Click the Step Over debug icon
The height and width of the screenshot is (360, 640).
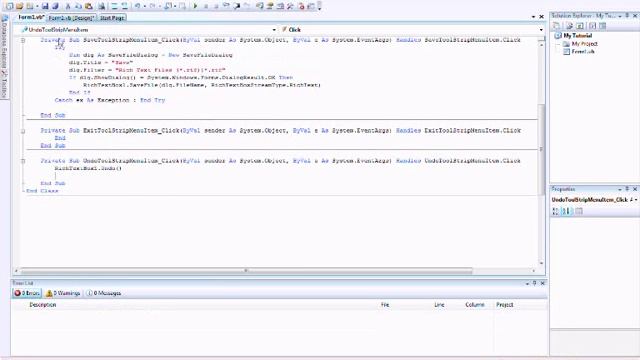tap(236, 6)
